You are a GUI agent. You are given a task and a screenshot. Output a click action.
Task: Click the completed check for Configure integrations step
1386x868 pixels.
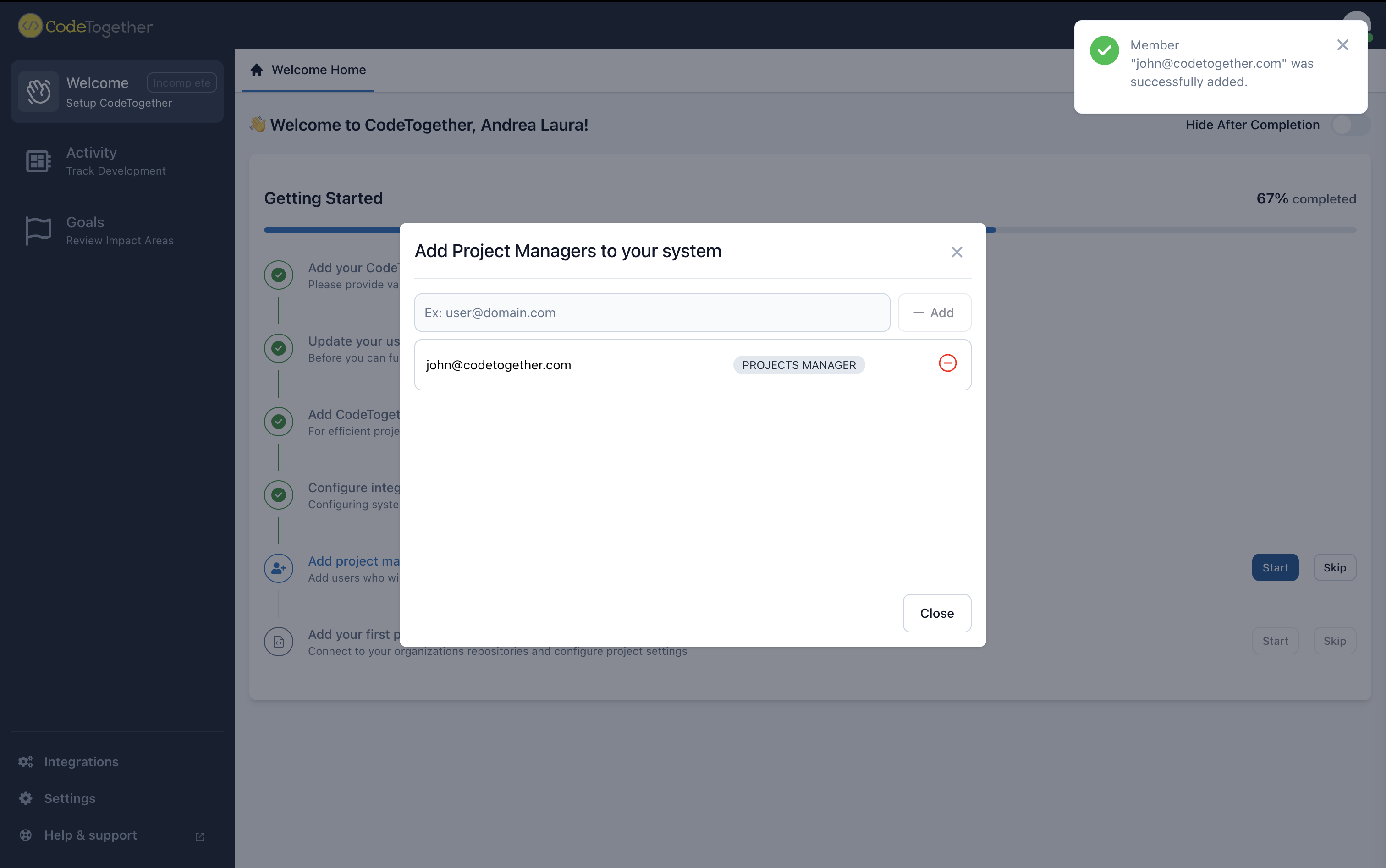(x=279, y=494)
